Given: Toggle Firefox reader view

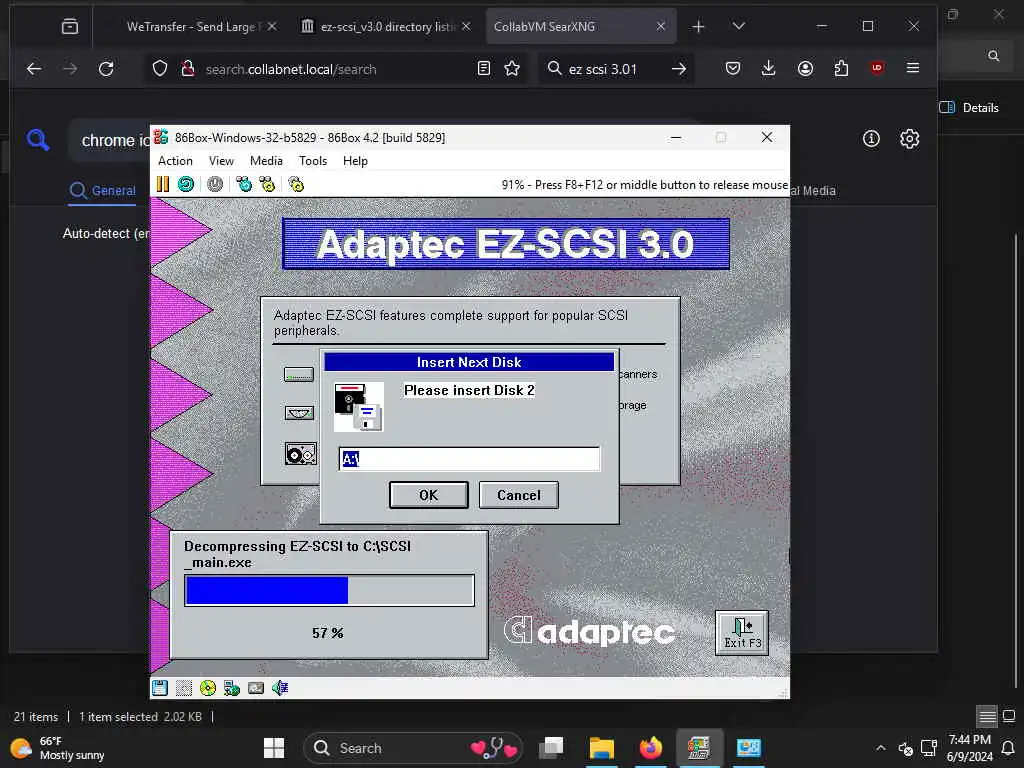Looking at the screenshot, I should pos(484,69).
